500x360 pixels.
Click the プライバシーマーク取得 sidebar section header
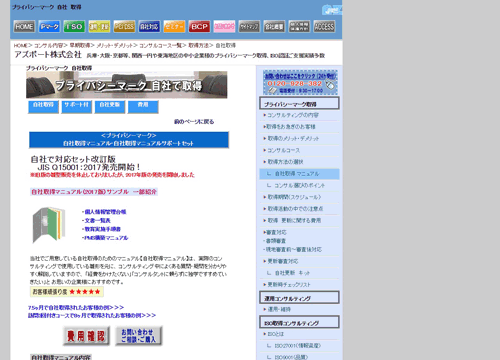point(299,103)
